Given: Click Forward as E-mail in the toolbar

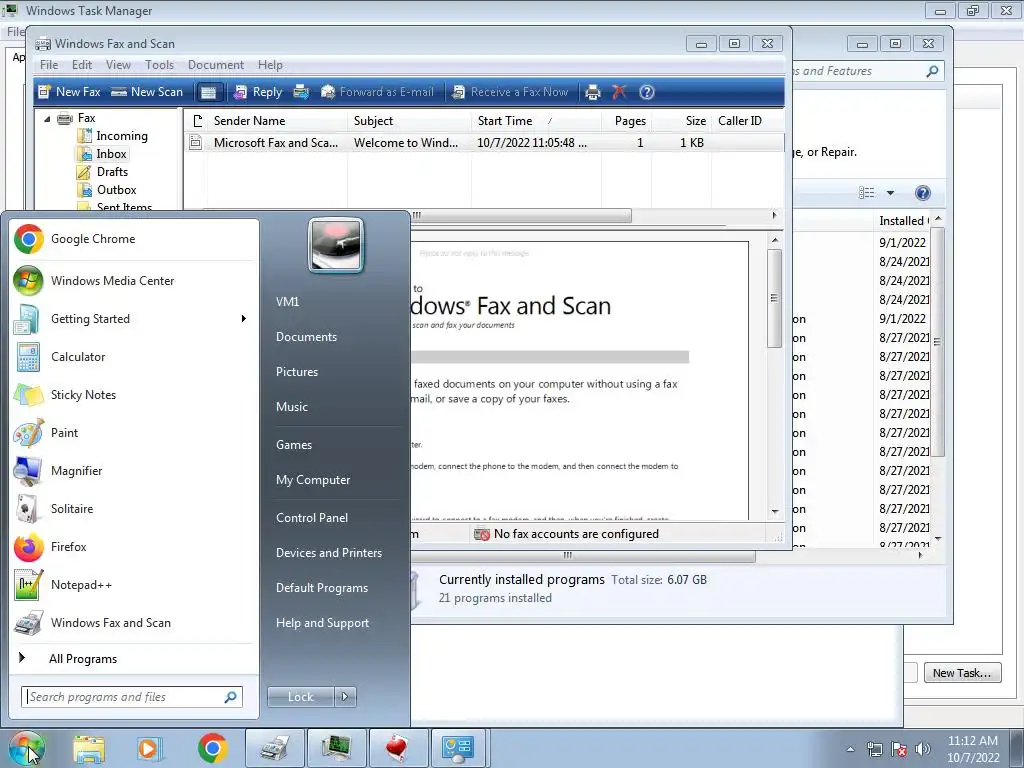Looking at the screenshot, I should 377,92.
